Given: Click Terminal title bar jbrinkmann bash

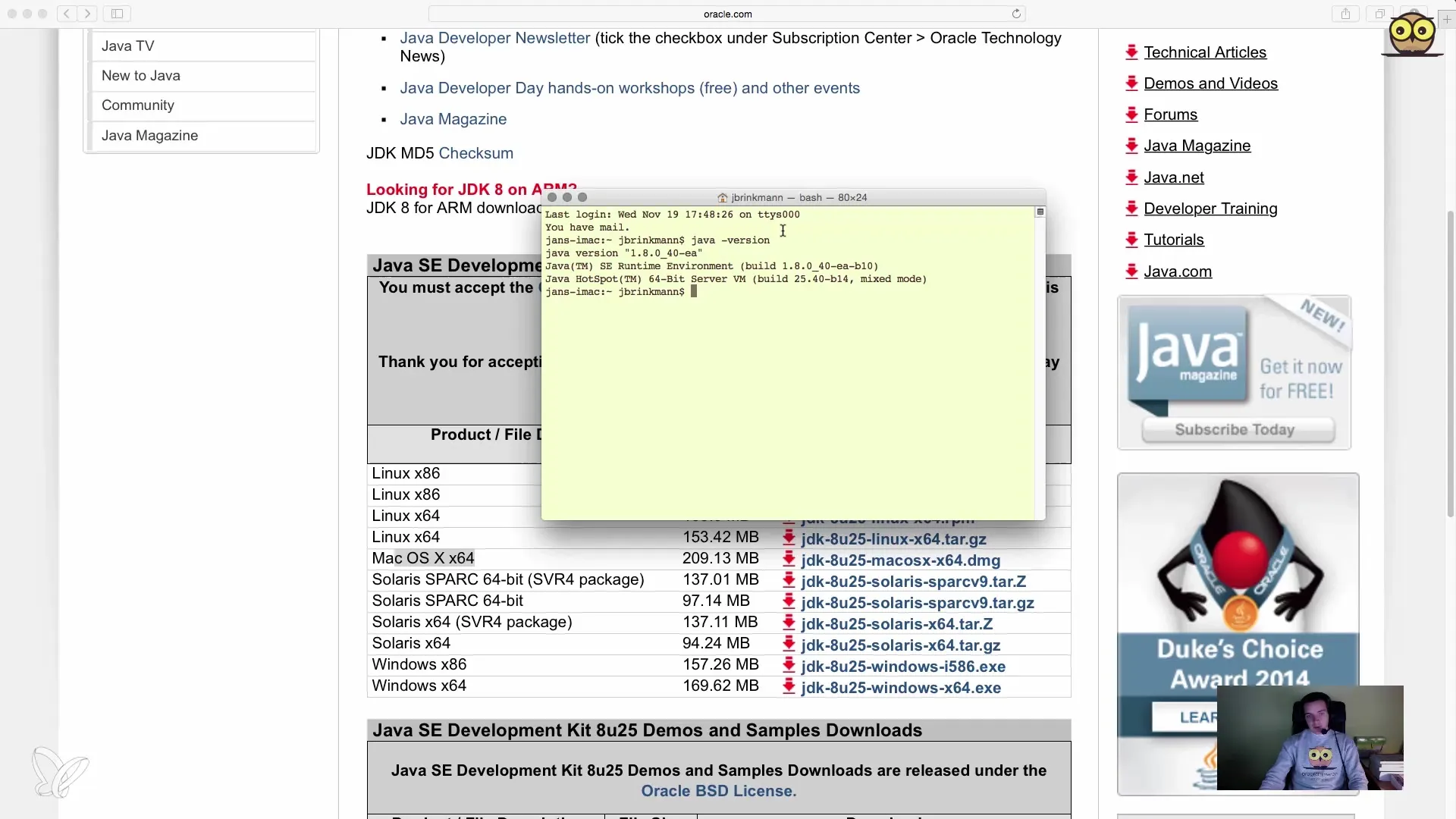Looking at the screenshot, I should pyautogui.click(x=793, y=197).
